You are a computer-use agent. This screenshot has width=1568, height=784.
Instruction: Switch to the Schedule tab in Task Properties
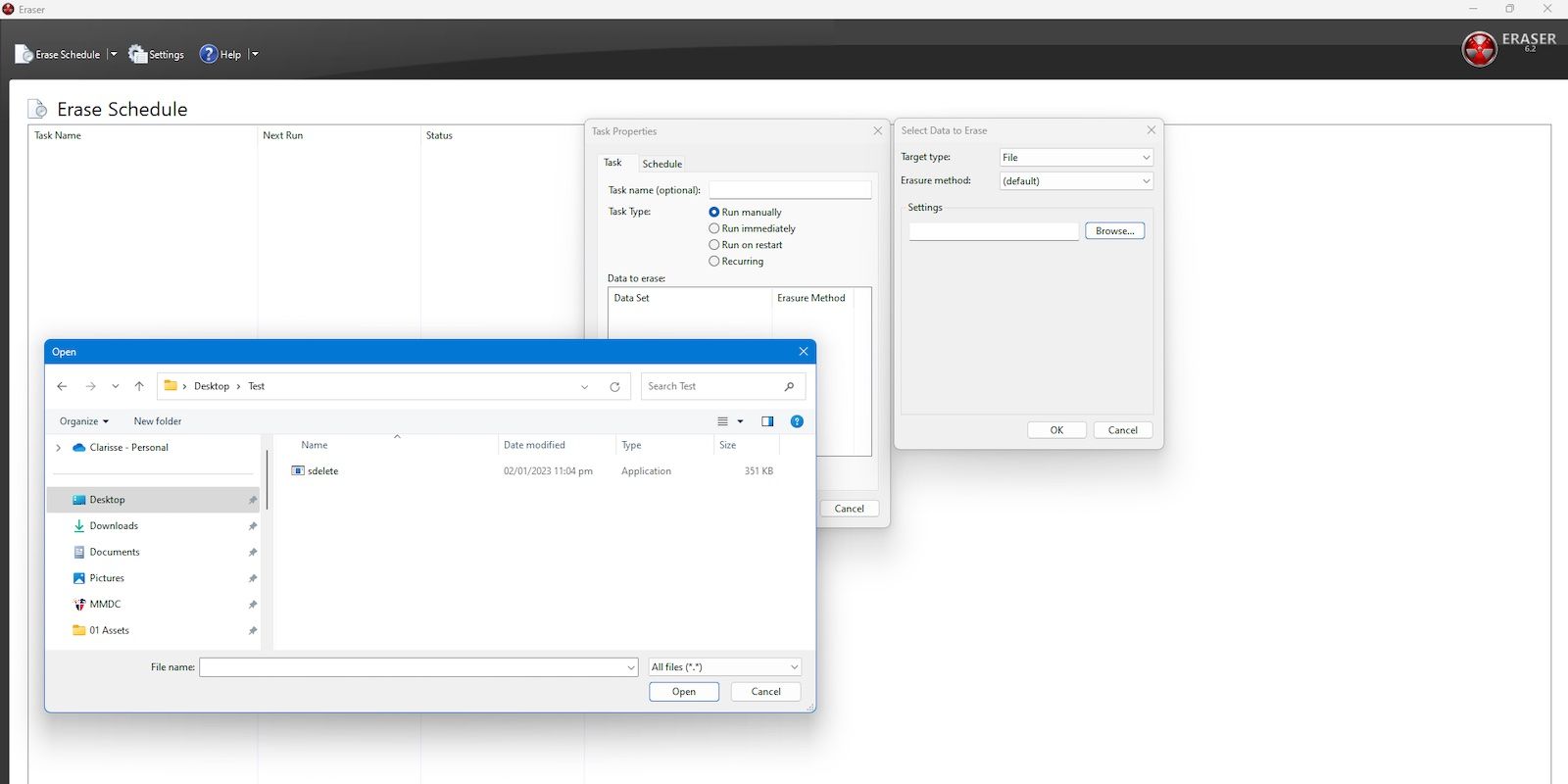tap(662, 164)
